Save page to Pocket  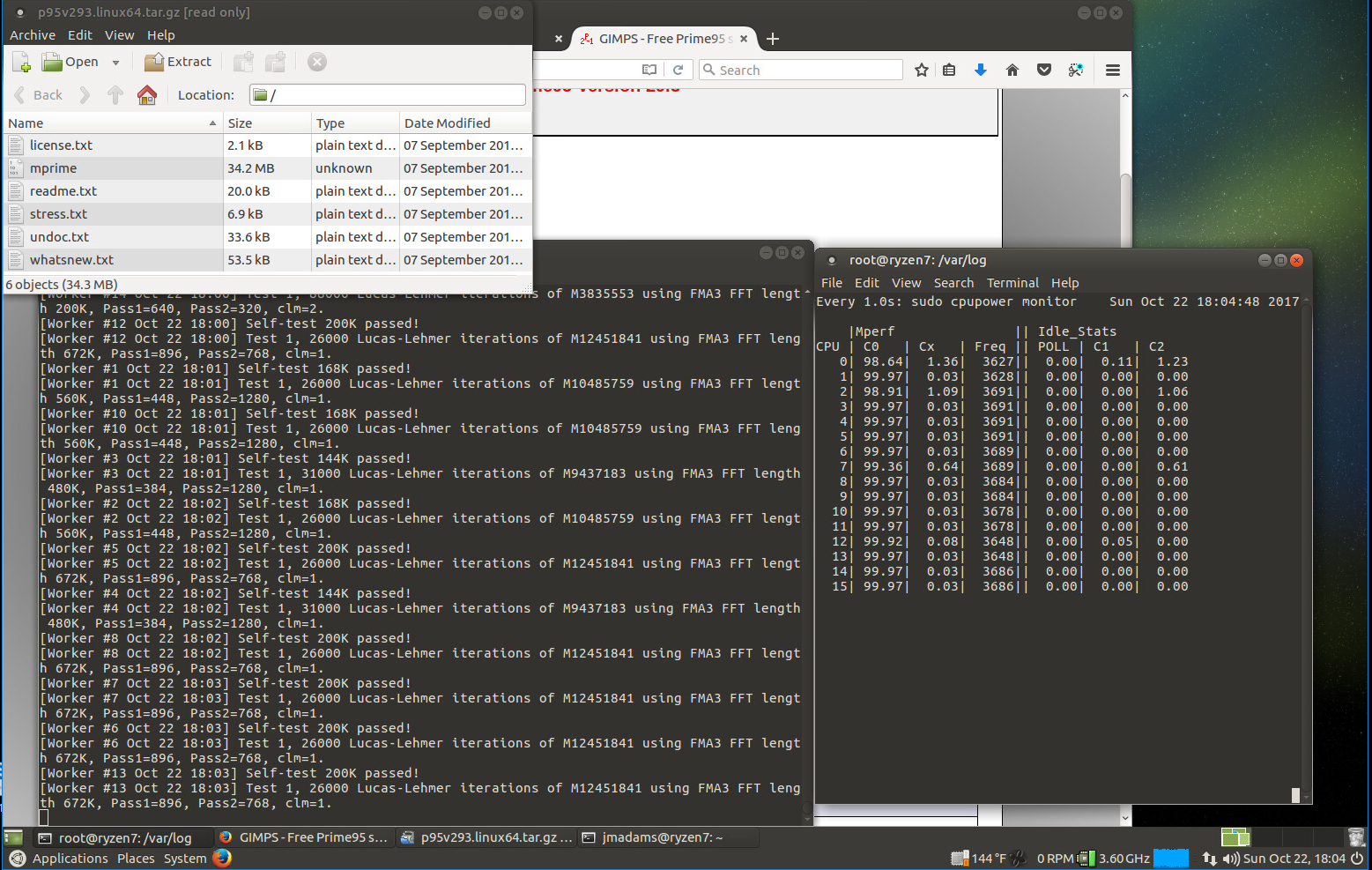click(1044, 70)
